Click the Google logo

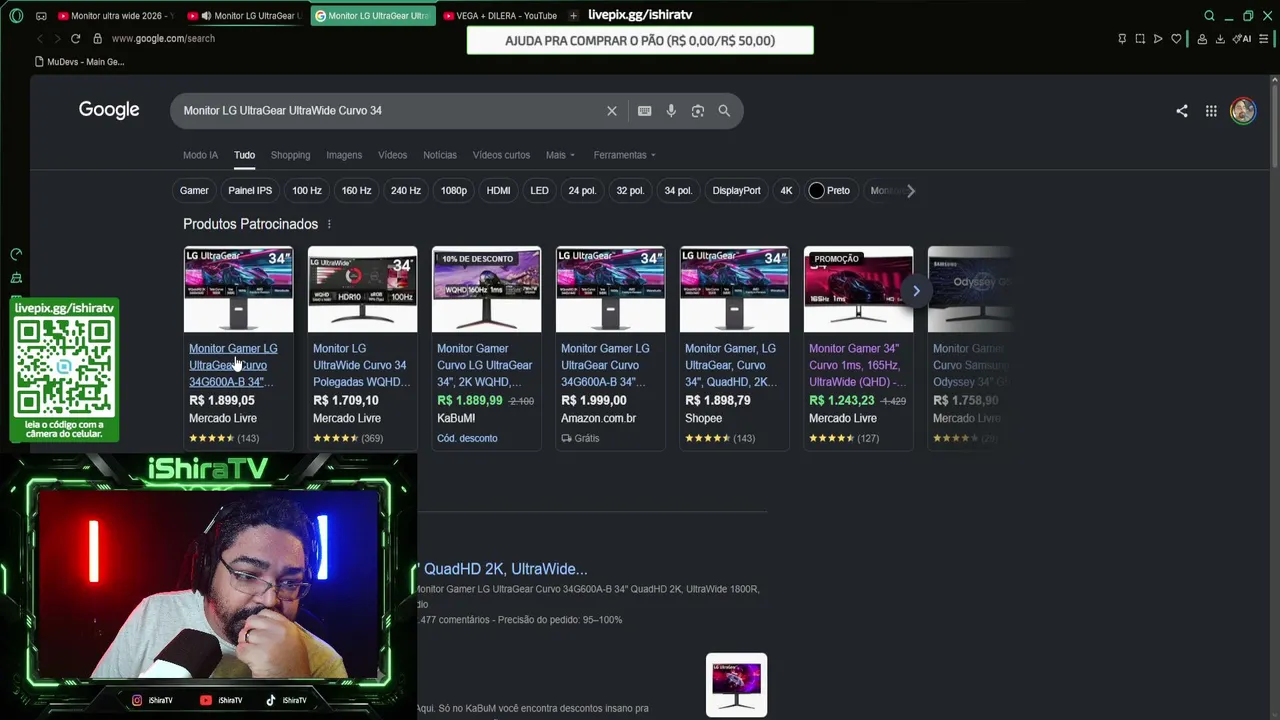(109, 110)
